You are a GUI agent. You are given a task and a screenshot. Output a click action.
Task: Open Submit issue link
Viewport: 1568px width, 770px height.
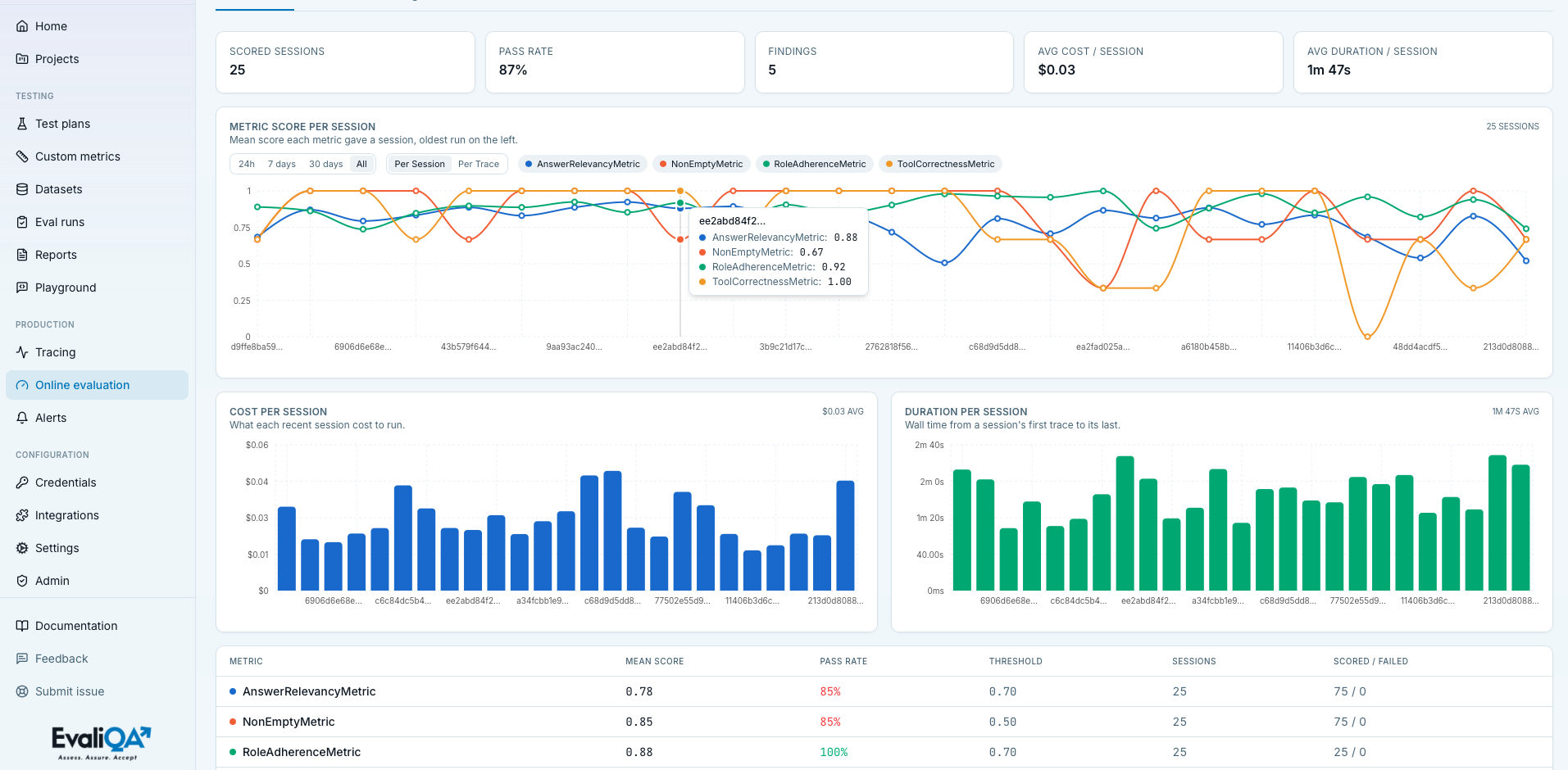pyautogui.click(x=97, y=691)
